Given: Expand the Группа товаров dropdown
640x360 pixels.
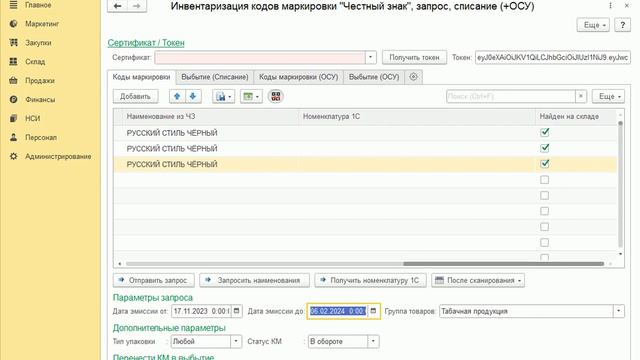Looking at the screenshot, I should click(x=619, y=311).
